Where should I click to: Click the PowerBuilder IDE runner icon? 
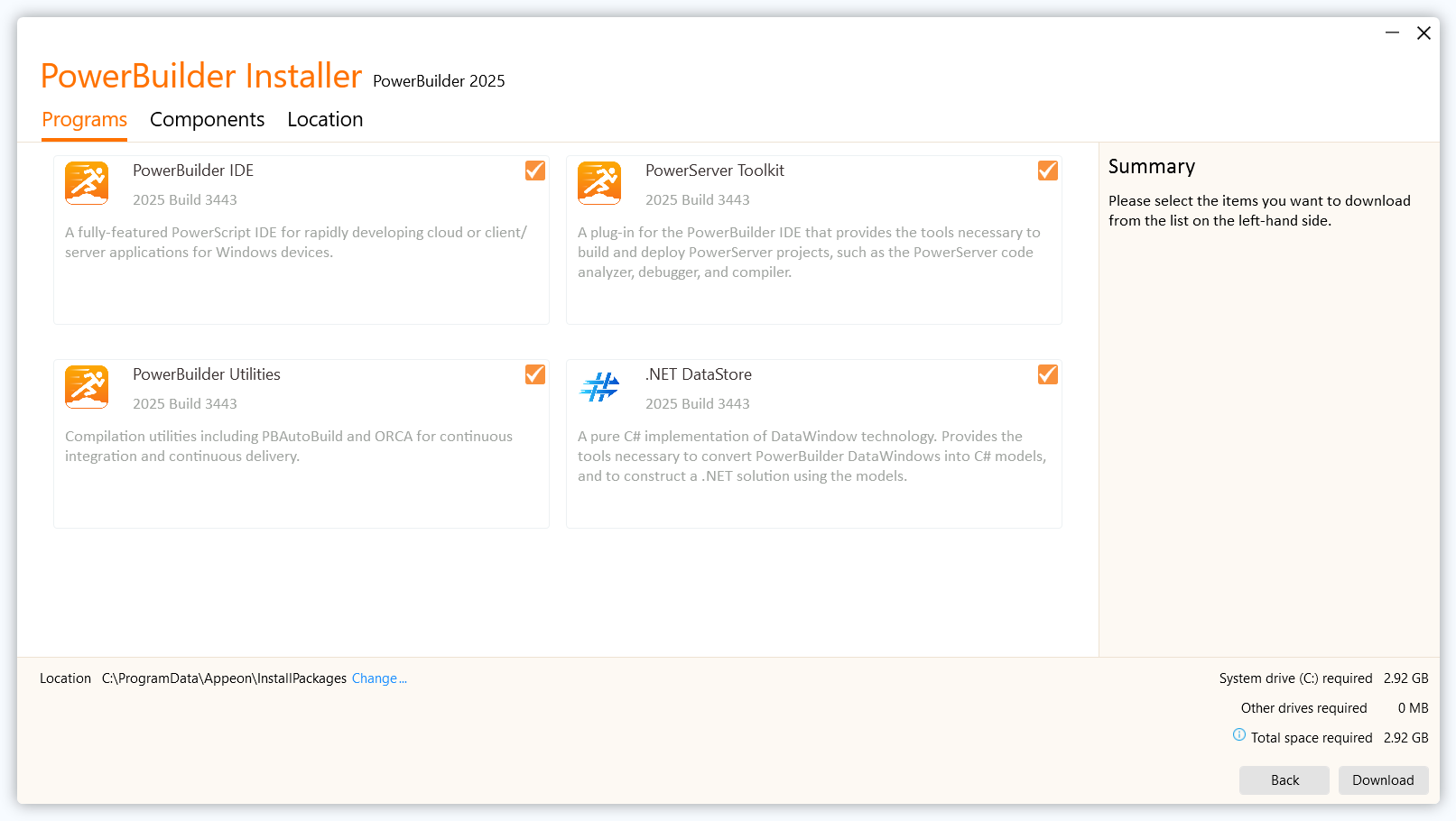pos(87,183)
